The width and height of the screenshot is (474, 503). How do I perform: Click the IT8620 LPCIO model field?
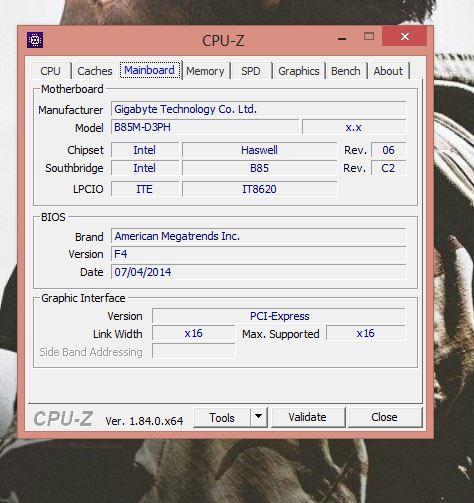[x=259, y=189]
